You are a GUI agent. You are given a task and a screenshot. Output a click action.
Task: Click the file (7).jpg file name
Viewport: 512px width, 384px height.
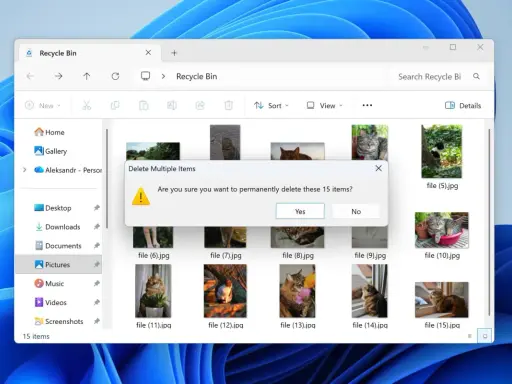226,255
